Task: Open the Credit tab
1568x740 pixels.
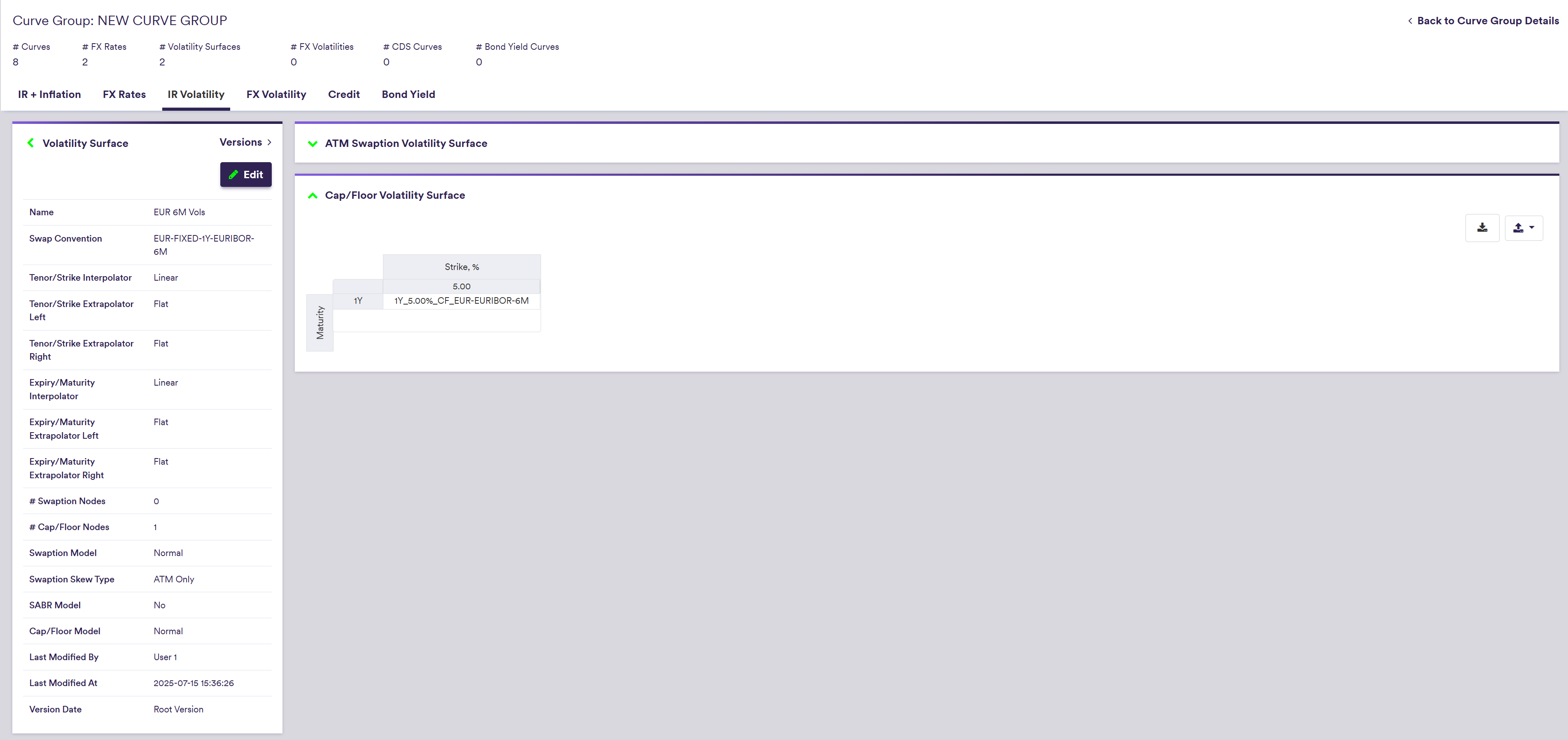Action: 343,94
